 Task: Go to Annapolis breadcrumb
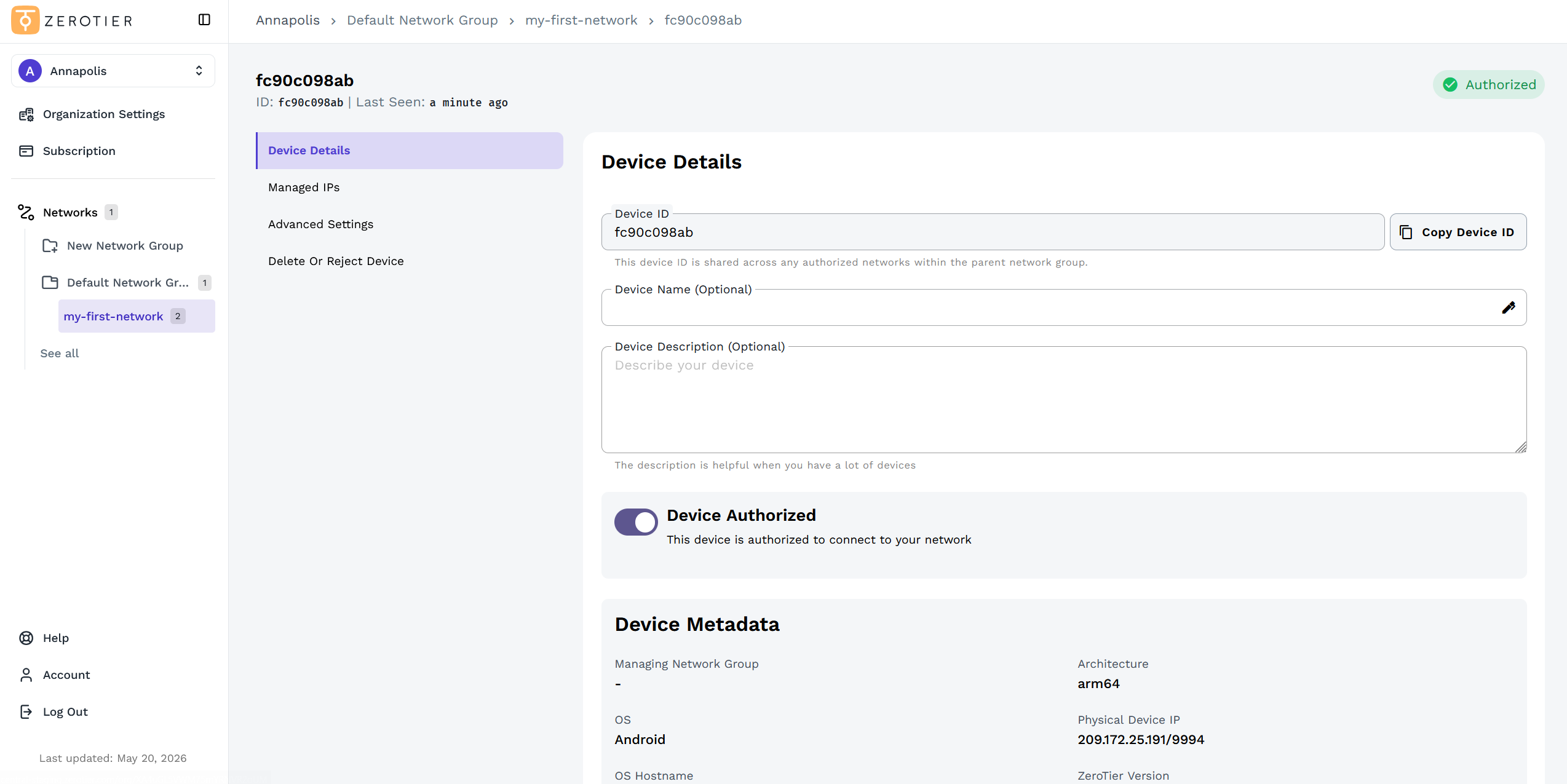288,20
